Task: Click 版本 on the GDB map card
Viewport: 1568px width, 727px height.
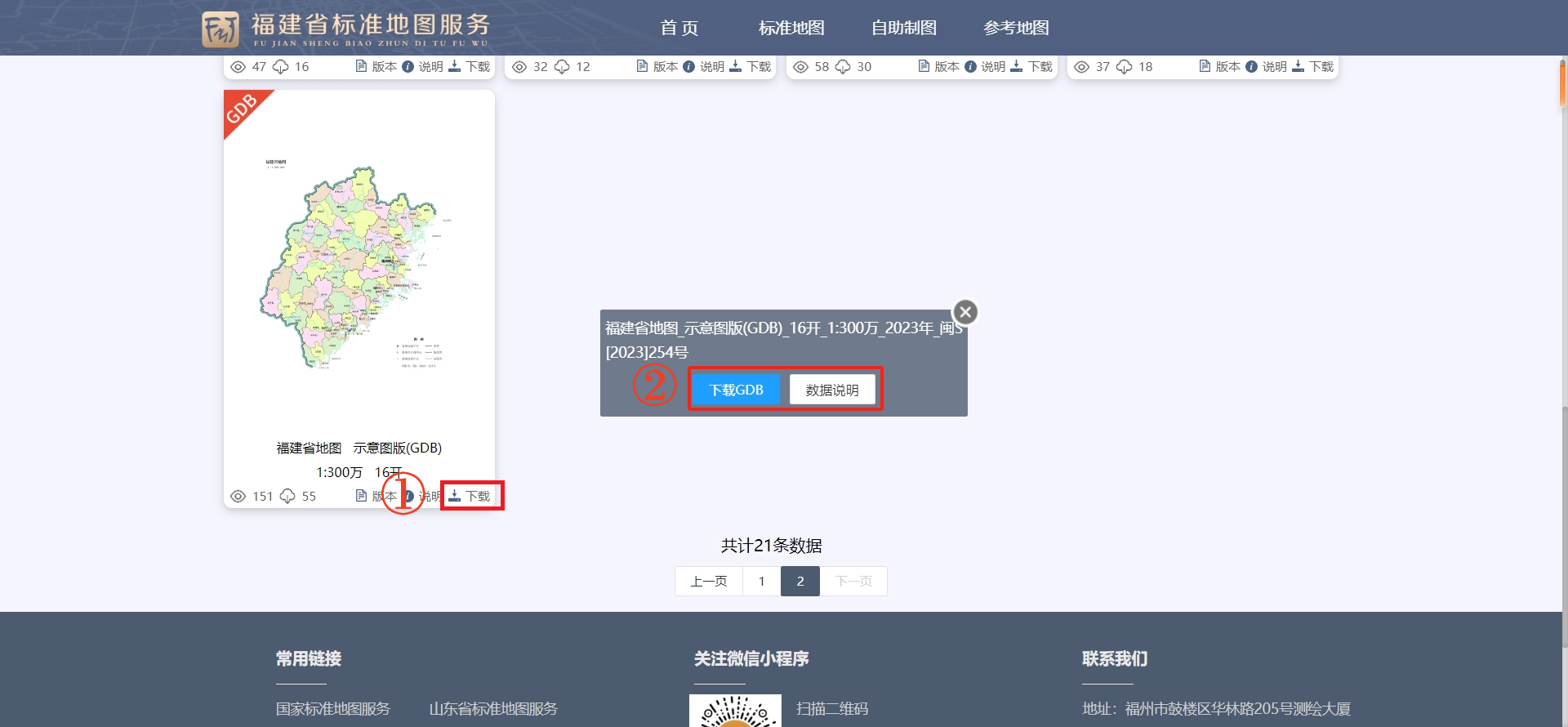Action: point(376,496)
